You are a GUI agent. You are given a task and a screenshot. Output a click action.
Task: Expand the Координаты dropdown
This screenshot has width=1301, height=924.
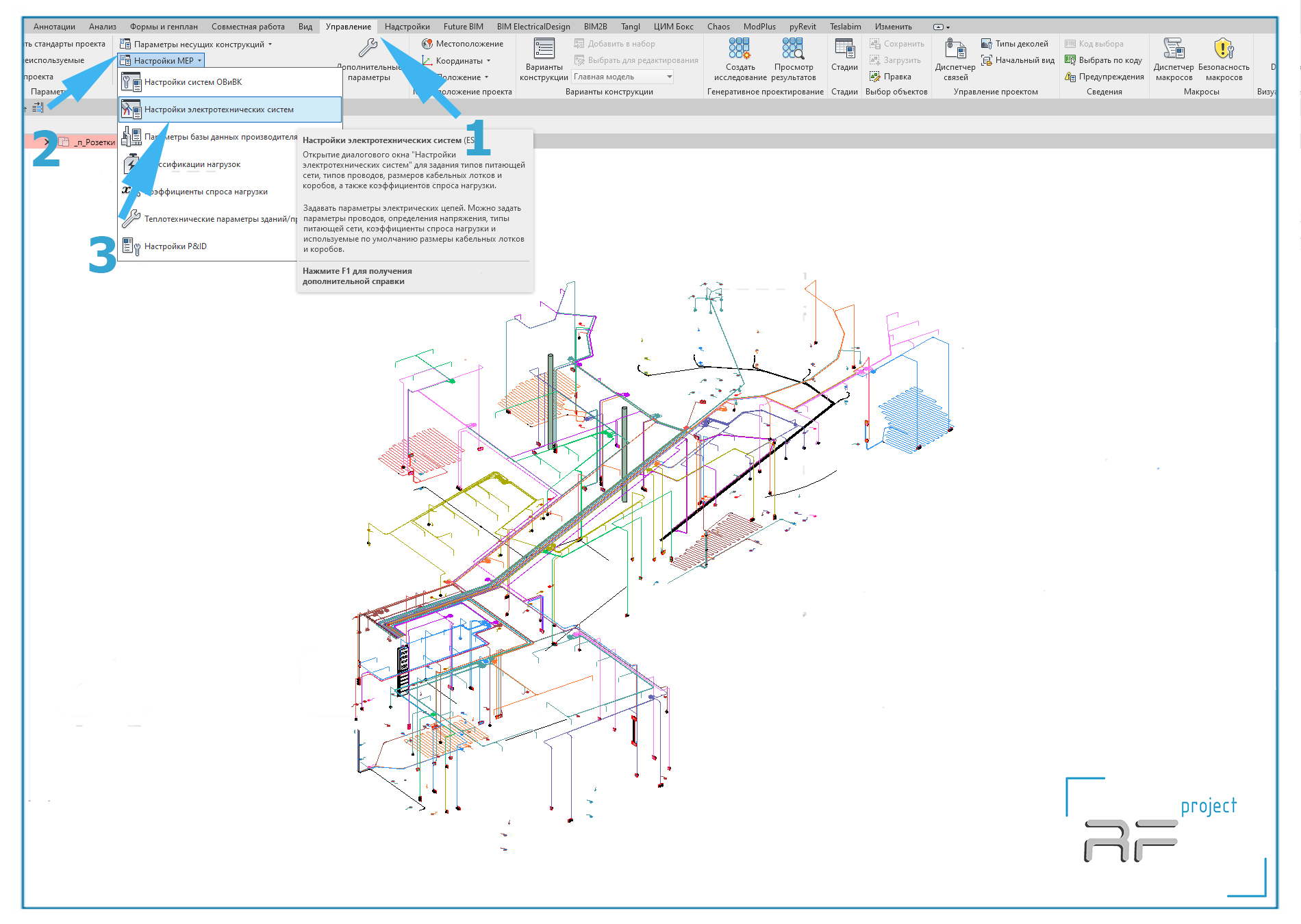(x=488, y=61)
